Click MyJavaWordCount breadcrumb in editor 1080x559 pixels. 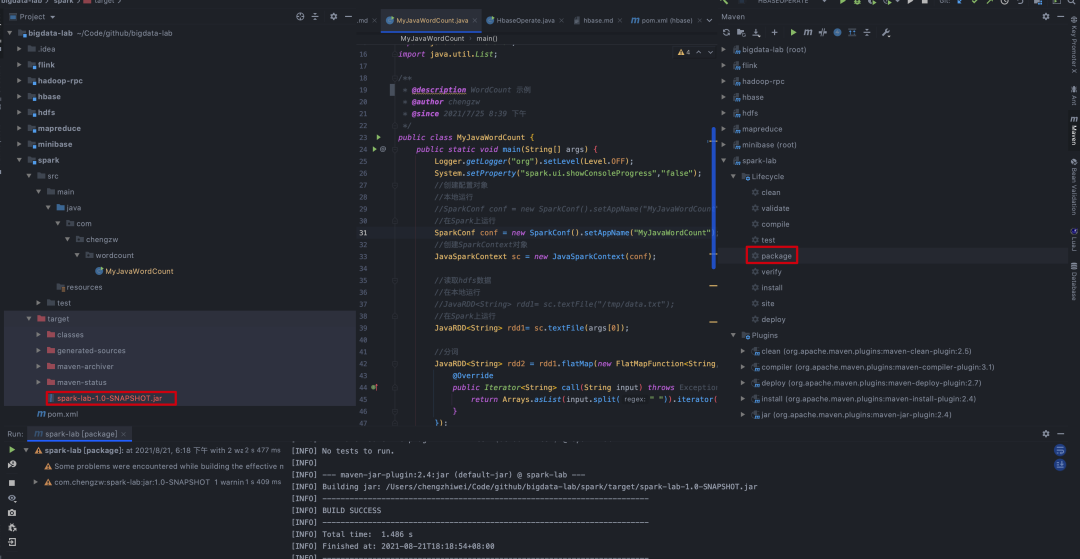[432, 39]
